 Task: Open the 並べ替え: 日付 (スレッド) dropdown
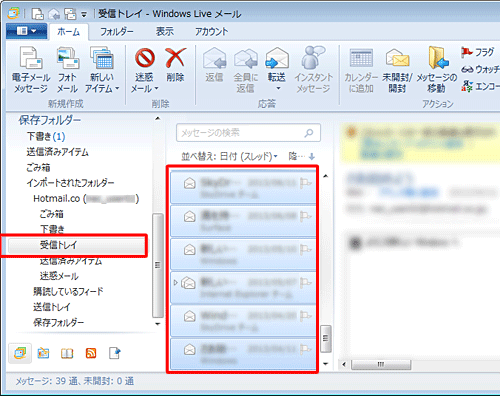click(229, 156)
